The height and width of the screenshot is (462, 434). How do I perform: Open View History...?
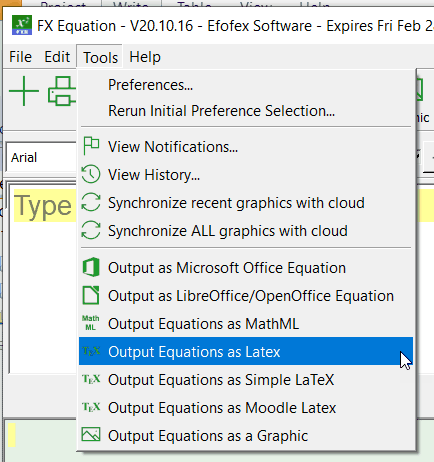tap(246, 175)
